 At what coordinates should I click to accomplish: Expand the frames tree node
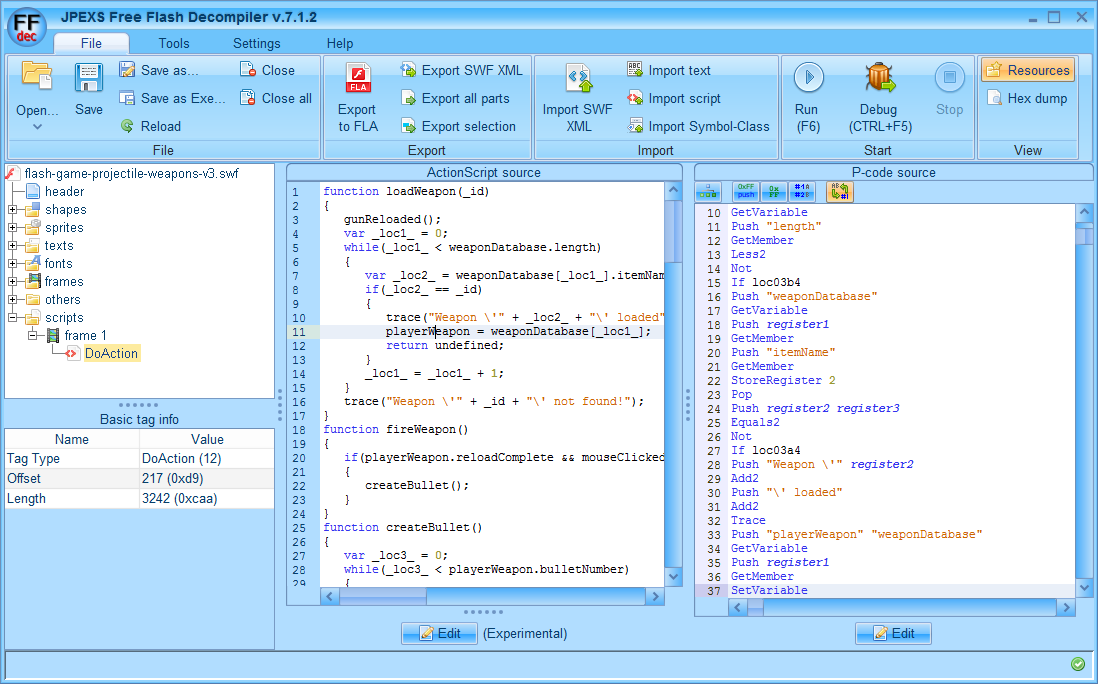13,281
